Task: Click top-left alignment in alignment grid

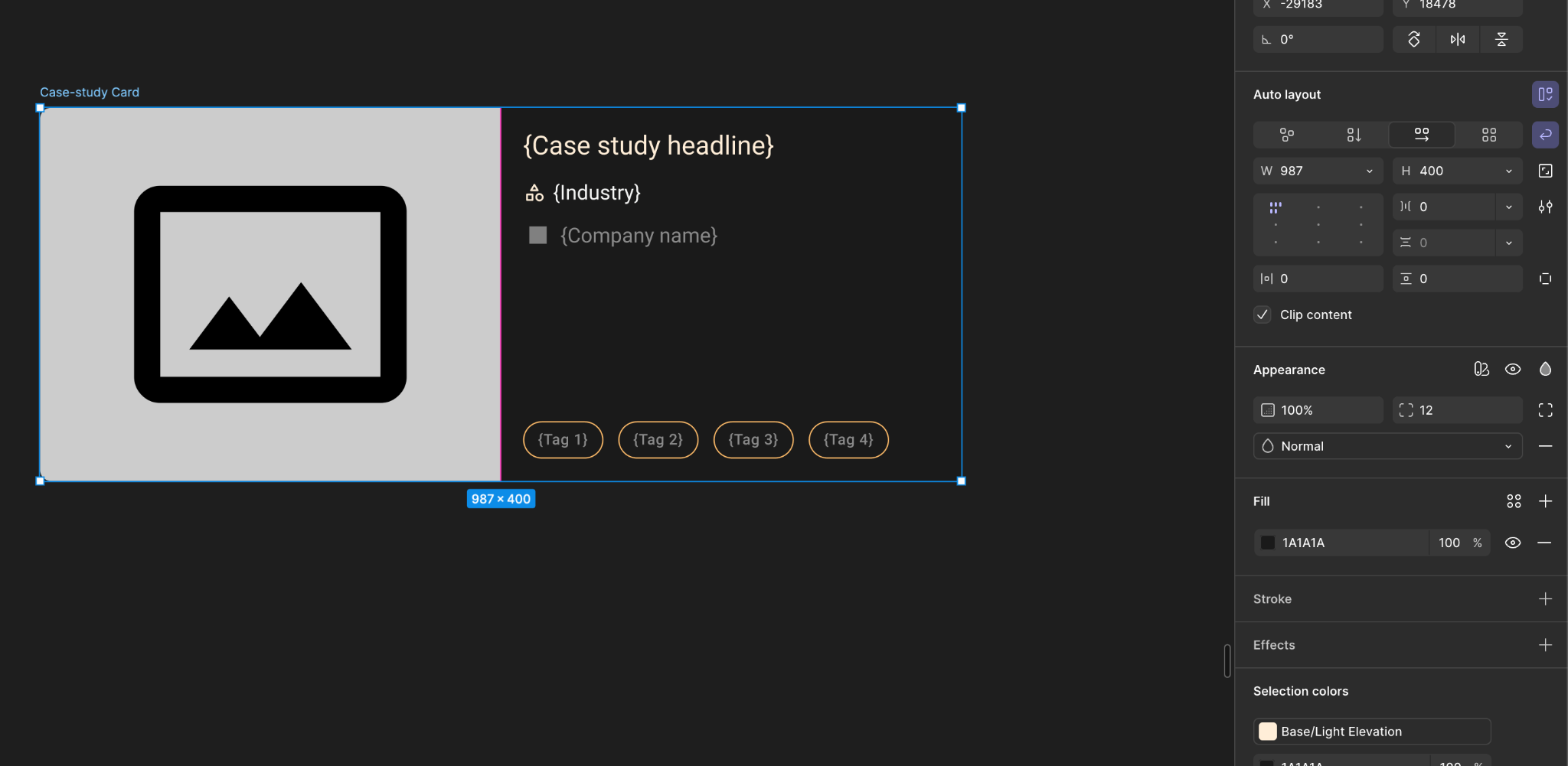Action: pyautogui.click(x=1276, y=207)
